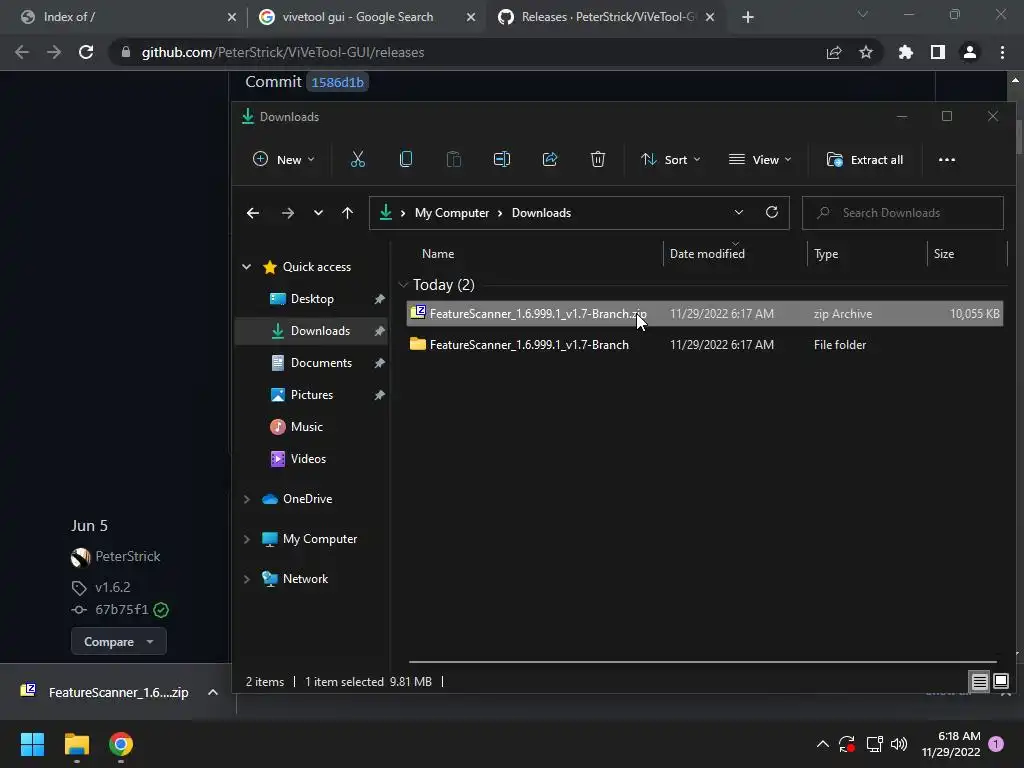This screenshot has width=1024, height=768.
Task: Bookmark this GitHub page with the star icon
Action: click(866, 52)
